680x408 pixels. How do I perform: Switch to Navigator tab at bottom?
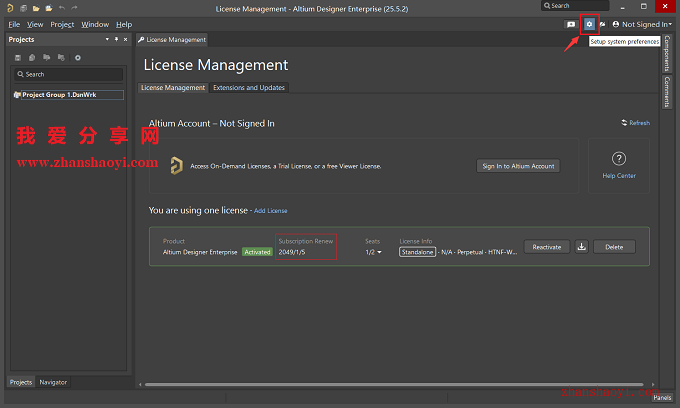coord(53,382)
